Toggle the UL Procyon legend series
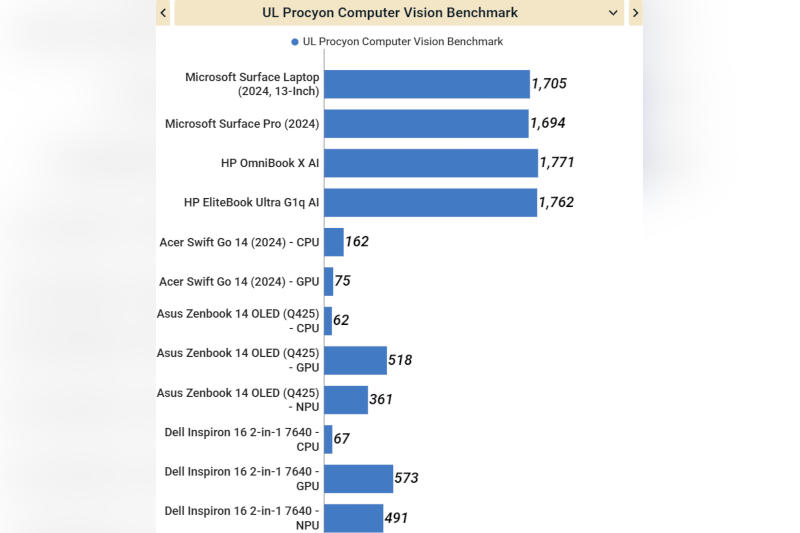Image resolution: width=800 pixels, height=533 pixels. coord(402,42)
